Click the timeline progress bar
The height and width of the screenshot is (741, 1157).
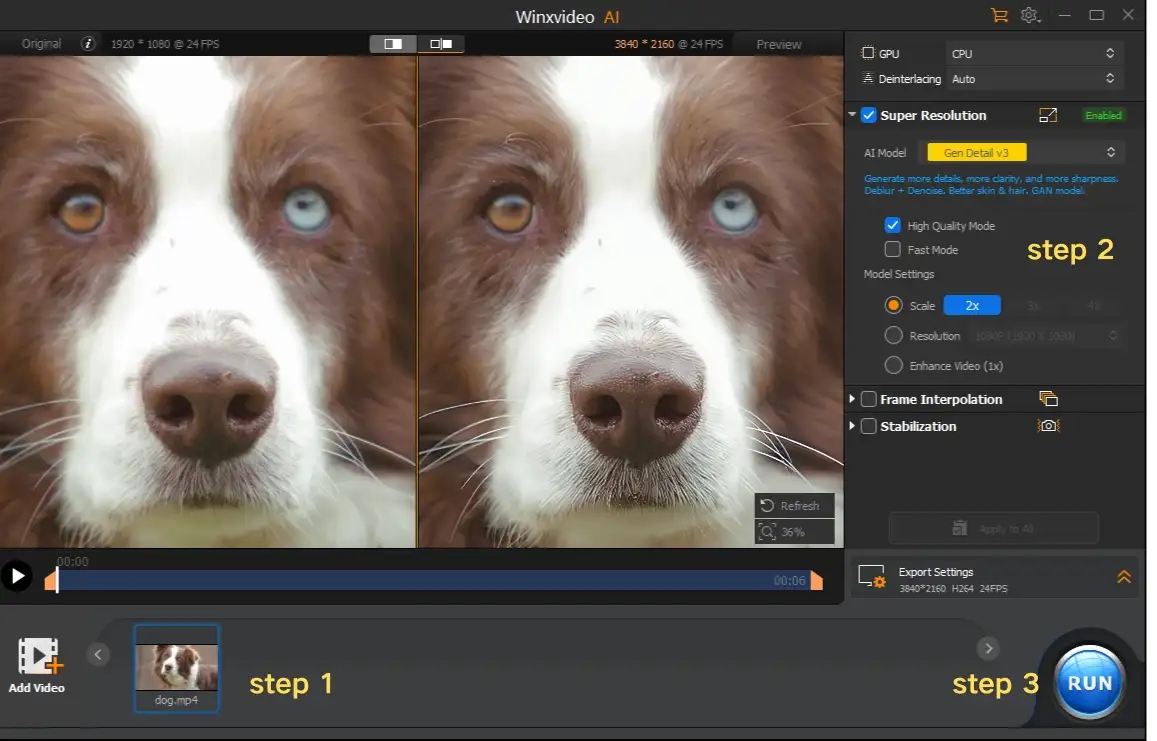[x=435, y=580]
